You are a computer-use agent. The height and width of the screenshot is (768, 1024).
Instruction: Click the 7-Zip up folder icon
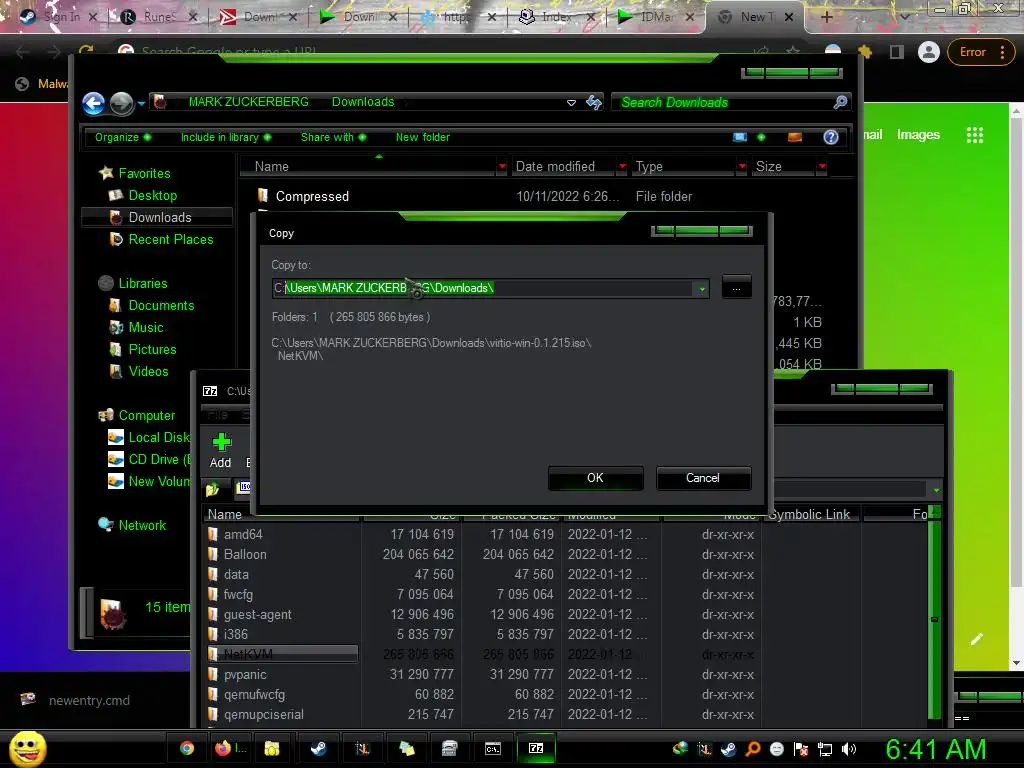(x=212, y=488)
